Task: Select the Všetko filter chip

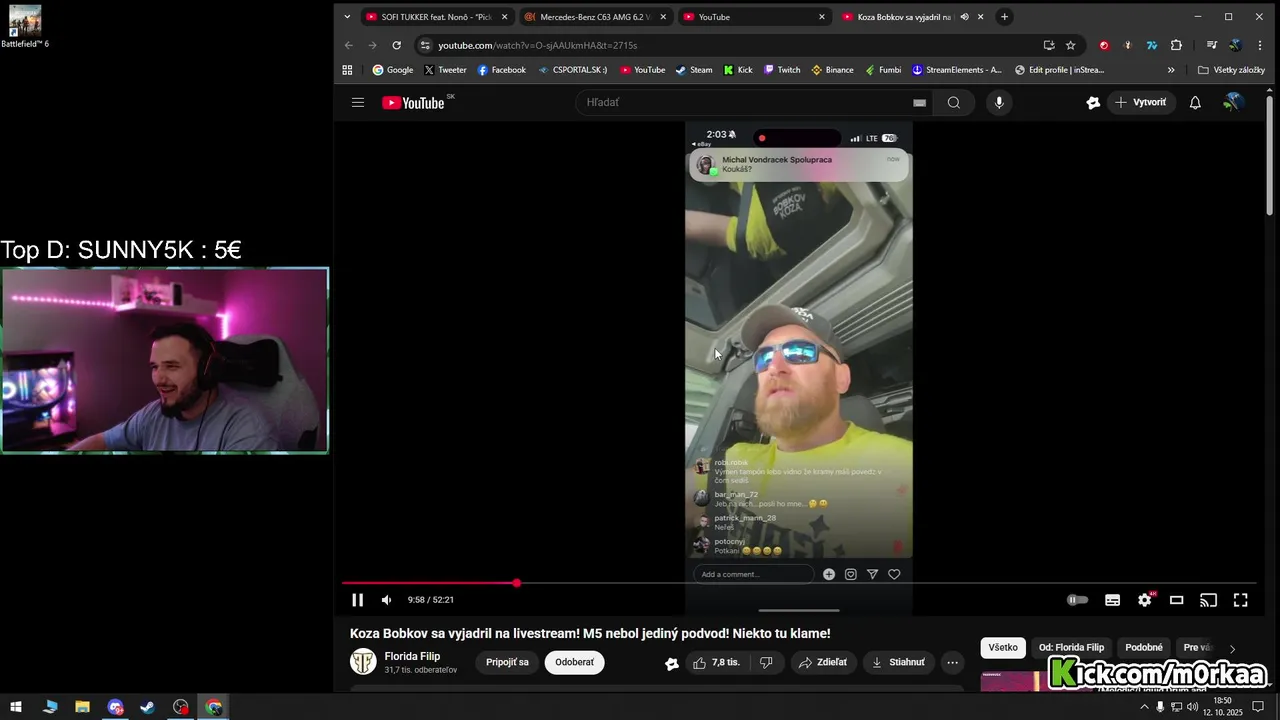Action: (1003, 648)
